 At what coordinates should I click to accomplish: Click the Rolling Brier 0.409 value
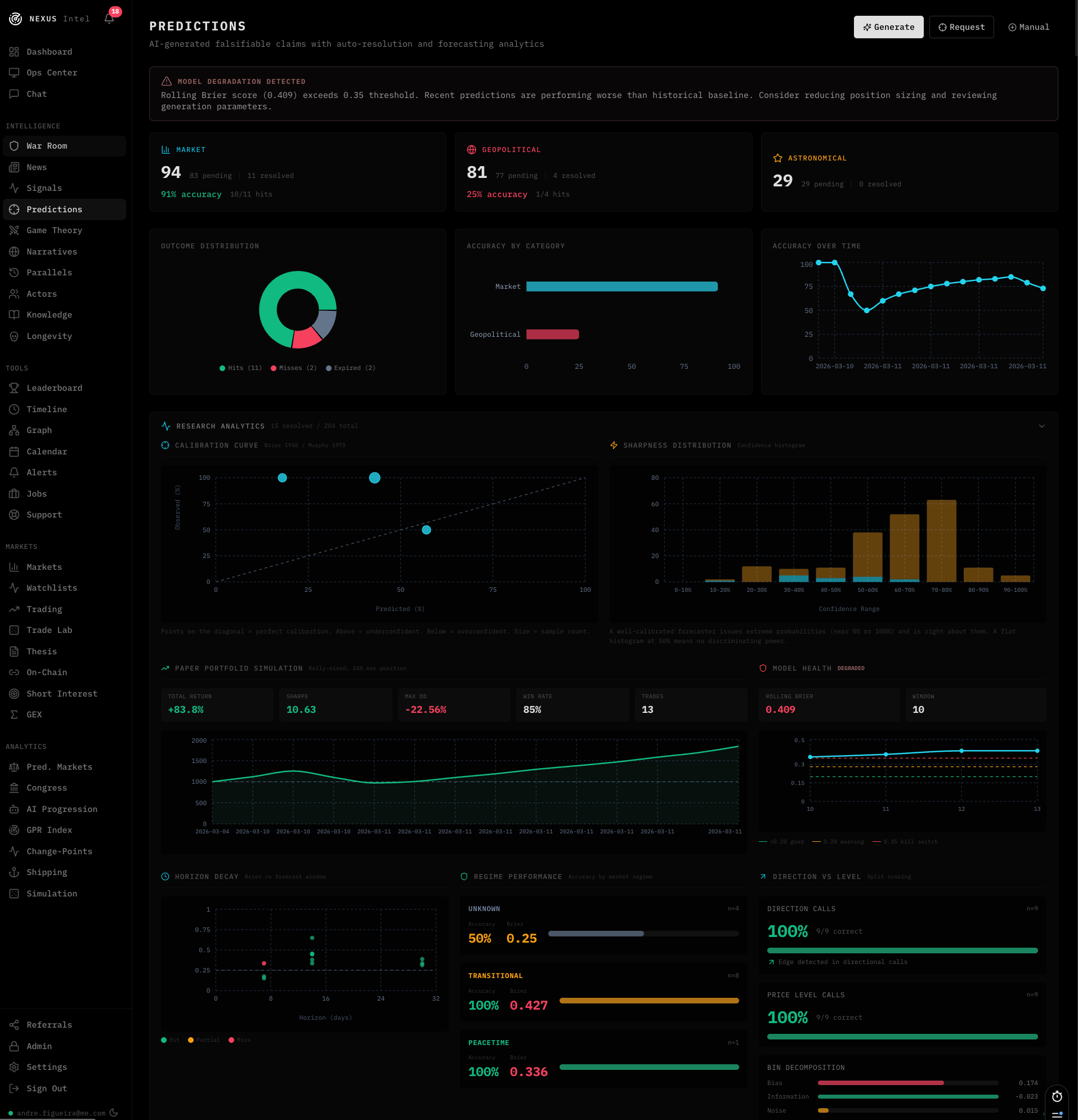click(x=780, y=709)
